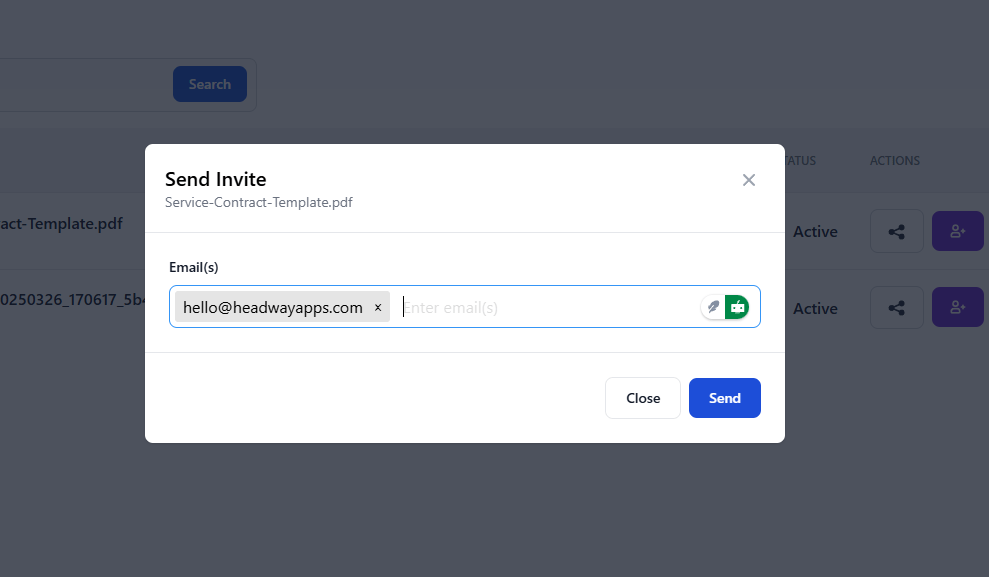Click the Active status in first row
989x577 pixels.
pos(815,232)
